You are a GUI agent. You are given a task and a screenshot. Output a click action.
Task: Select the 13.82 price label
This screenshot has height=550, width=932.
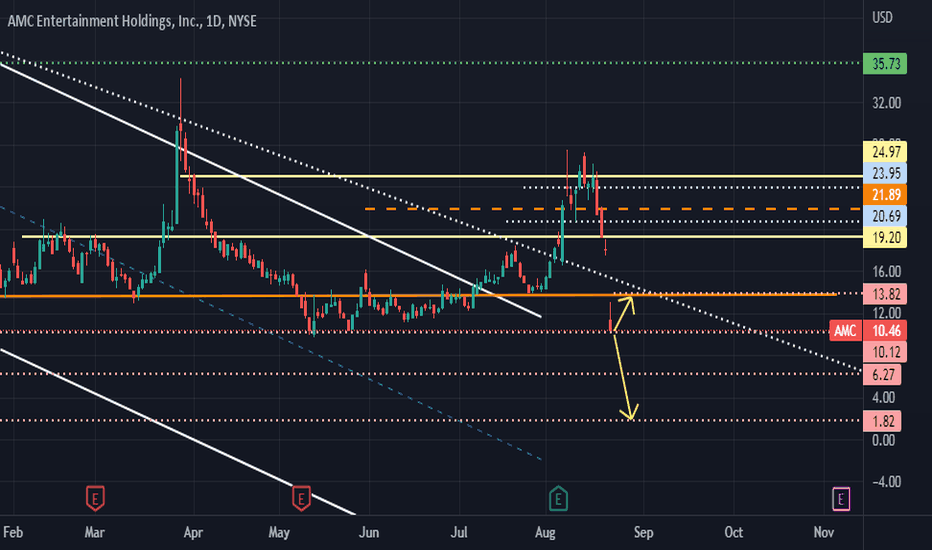(x=885, y=294)
